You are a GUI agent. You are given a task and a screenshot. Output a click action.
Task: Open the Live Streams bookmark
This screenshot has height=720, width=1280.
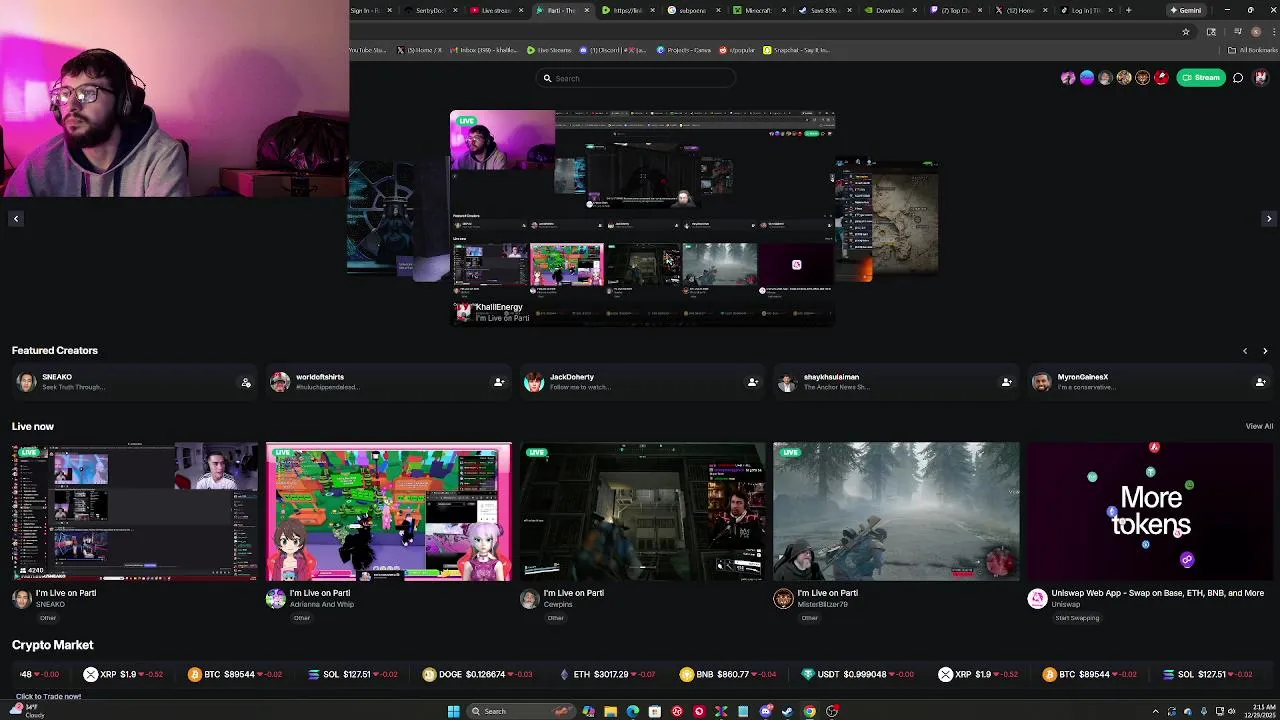(x=549, y=50)
